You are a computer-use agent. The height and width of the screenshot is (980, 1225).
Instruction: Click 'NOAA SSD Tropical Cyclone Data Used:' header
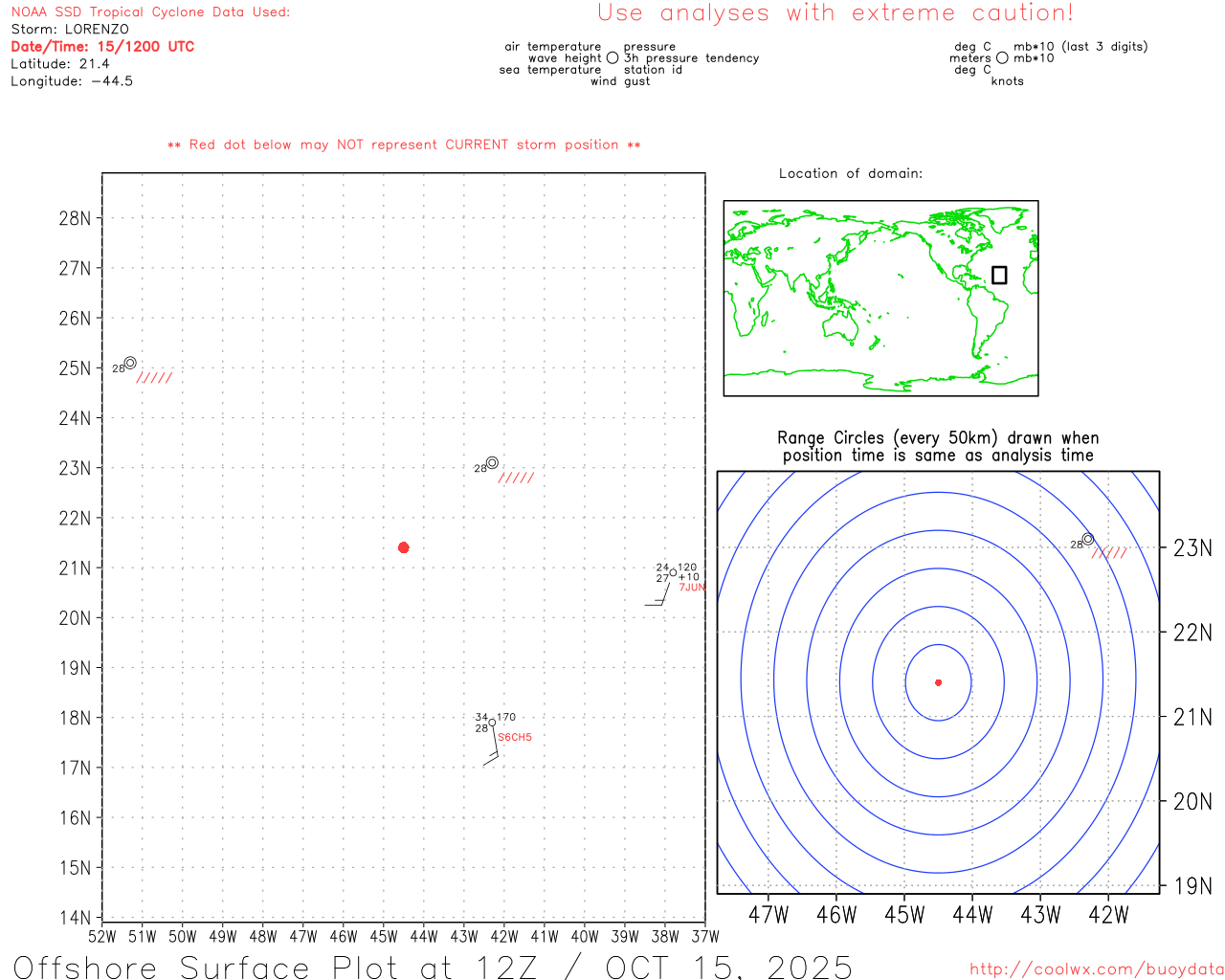150,12
